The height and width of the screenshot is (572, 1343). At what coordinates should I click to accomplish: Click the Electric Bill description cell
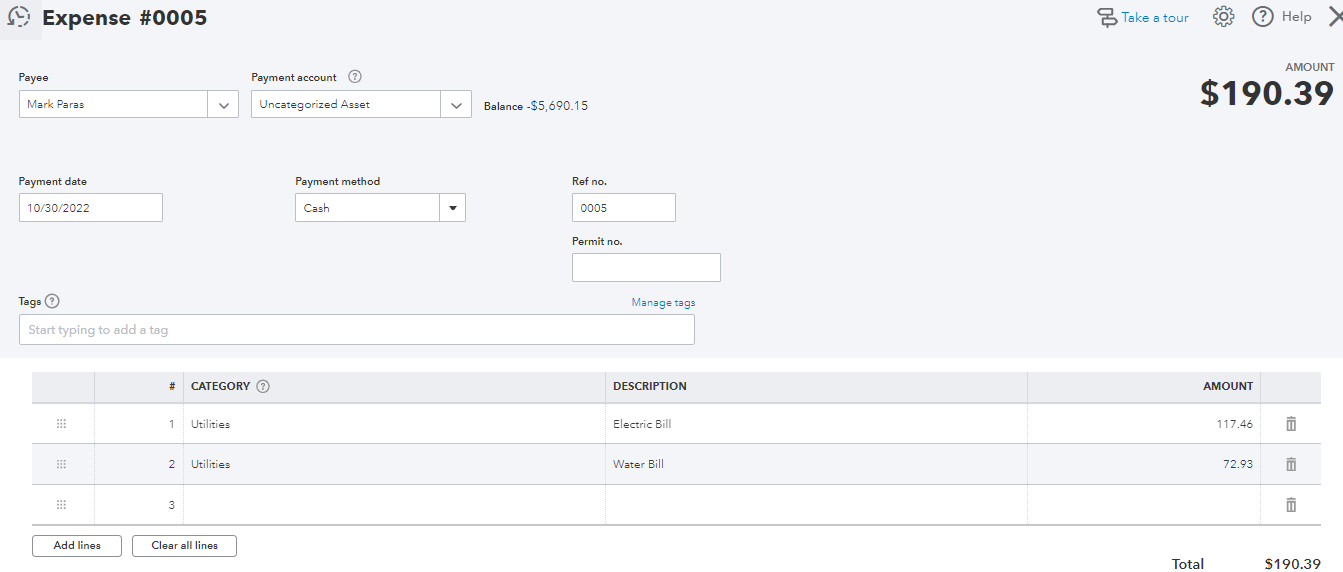[x=816, y=424]
